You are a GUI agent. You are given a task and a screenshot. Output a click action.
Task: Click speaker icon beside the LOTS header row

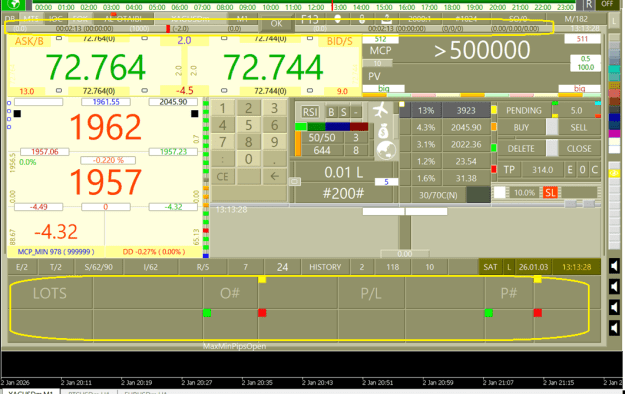pyautogui.click(x=614, y=287)
